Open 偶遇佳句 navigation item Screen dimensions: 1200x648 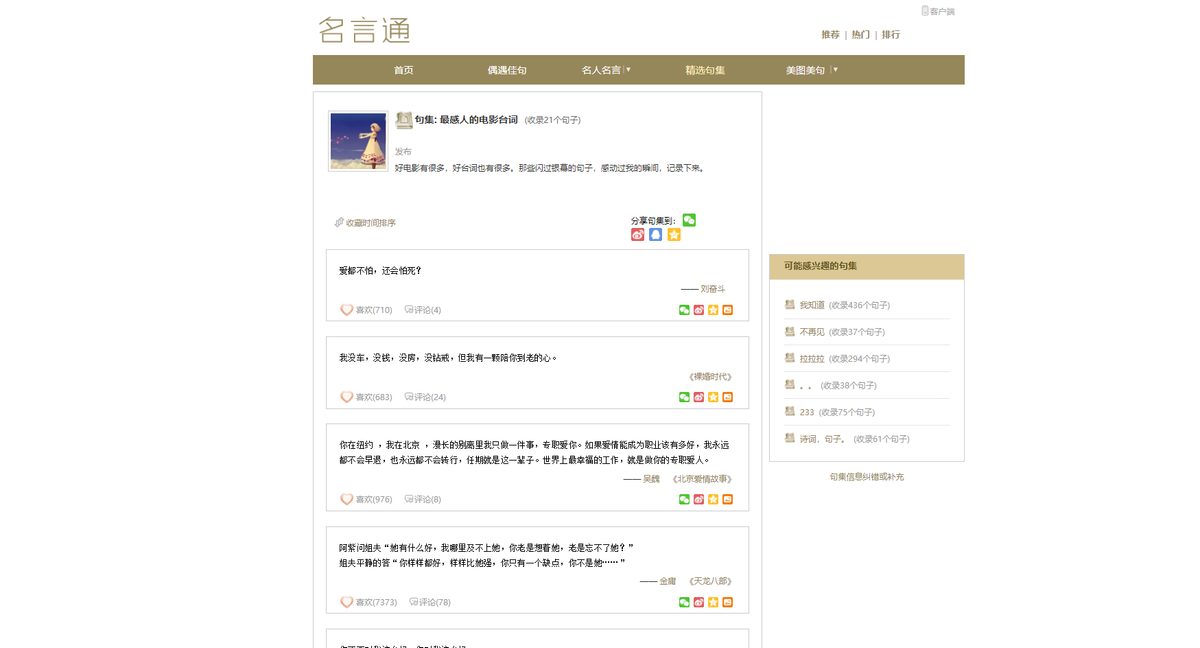pyautogui.click(x=507, y=70)
